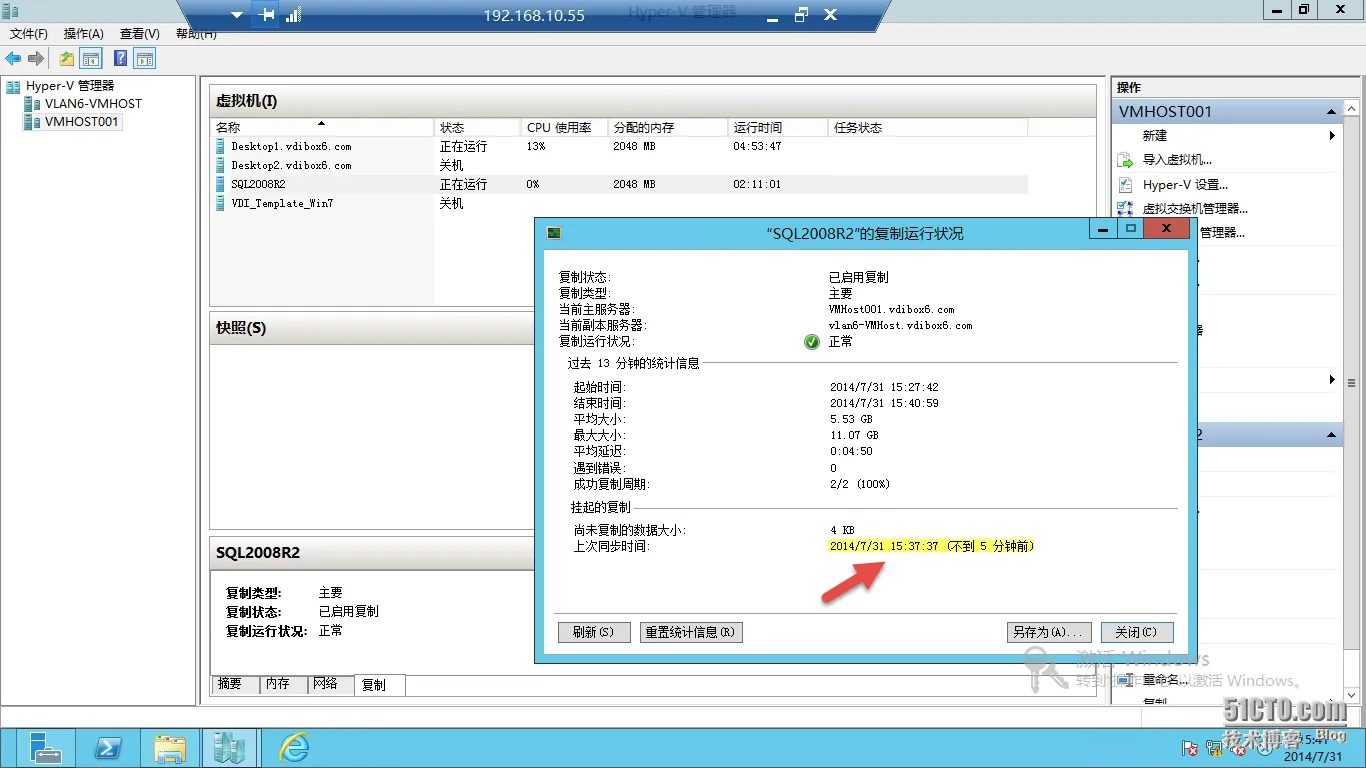Click the highlighted 上次同步时间 value
The width and height of the screenshot is (1366, 768).
pyautogui.click(x=932, y=546)
